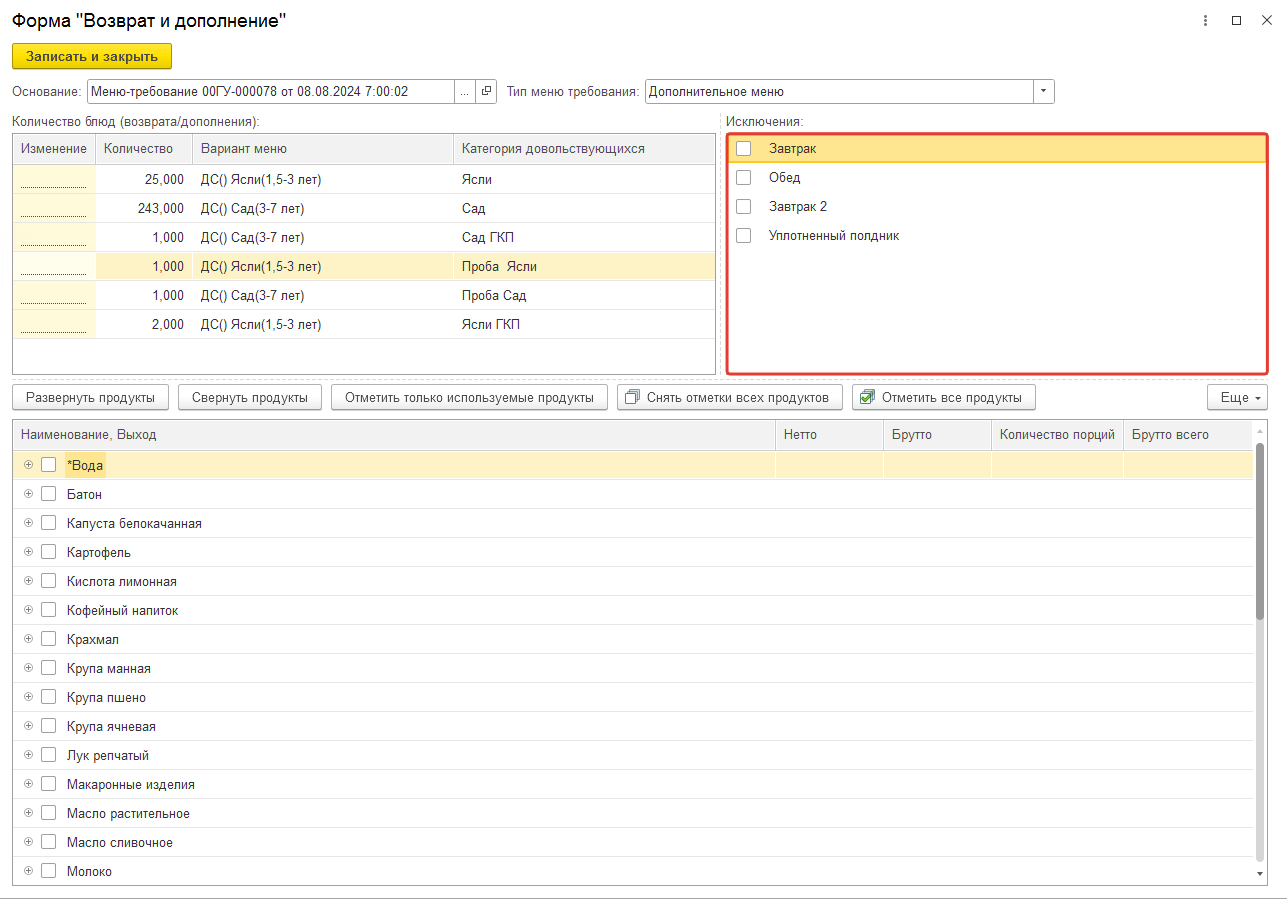1287x899 pixels.
Task: Click Отметить все продукты button
Action: point(943,398)
